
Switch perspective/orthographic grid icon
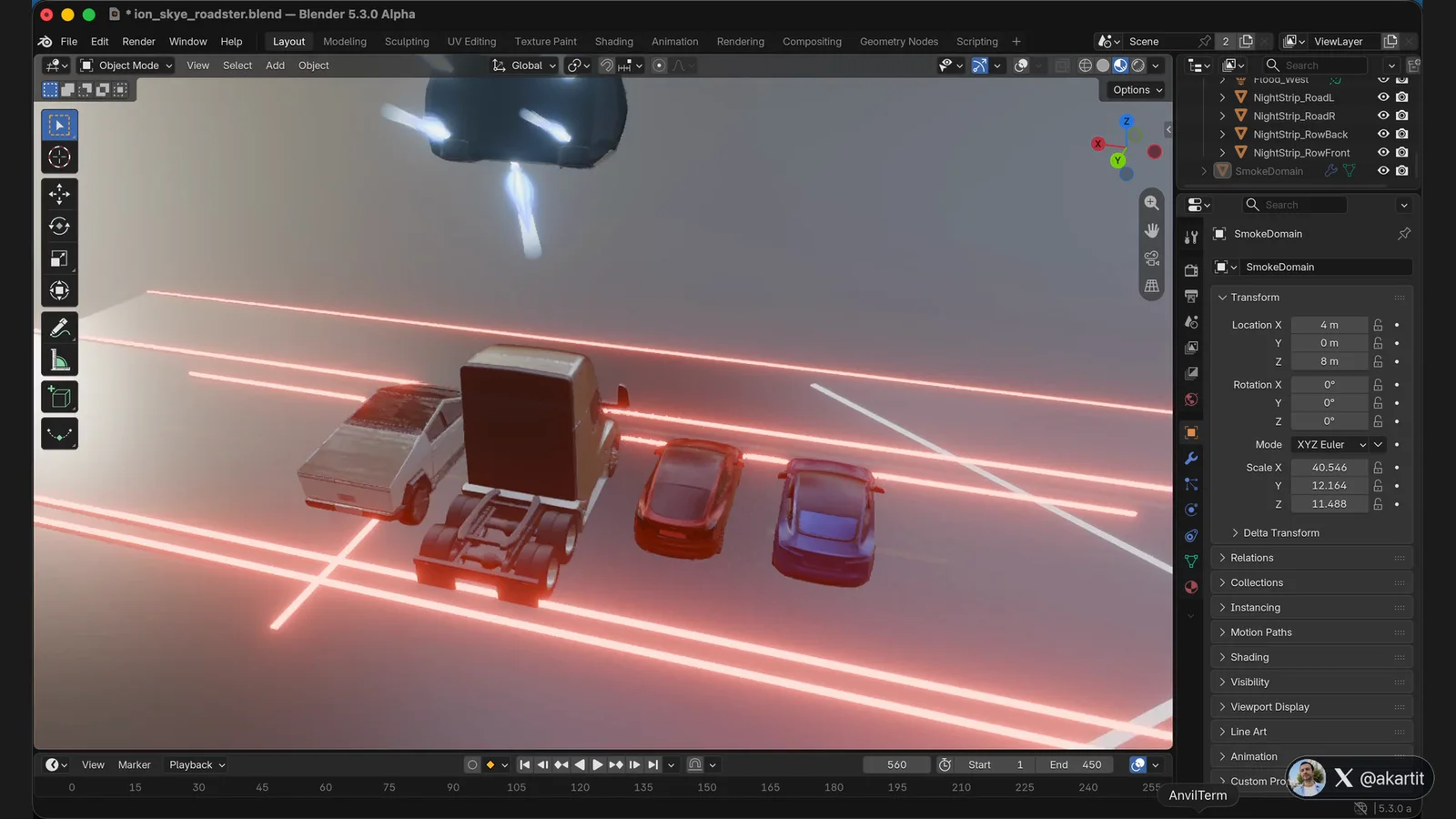click(1152, 286)
